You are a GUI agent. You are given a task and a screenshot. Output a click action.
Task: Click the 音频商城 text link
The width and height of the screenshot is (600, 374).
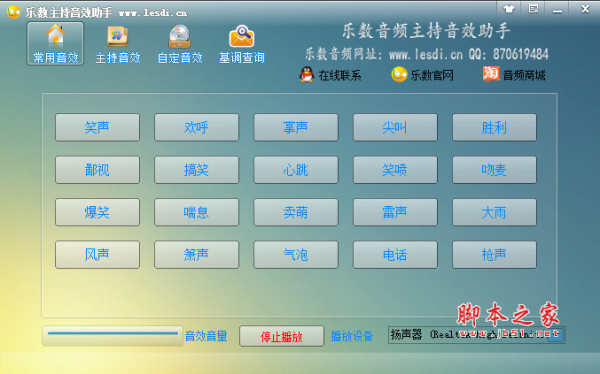tap(524, 75)
